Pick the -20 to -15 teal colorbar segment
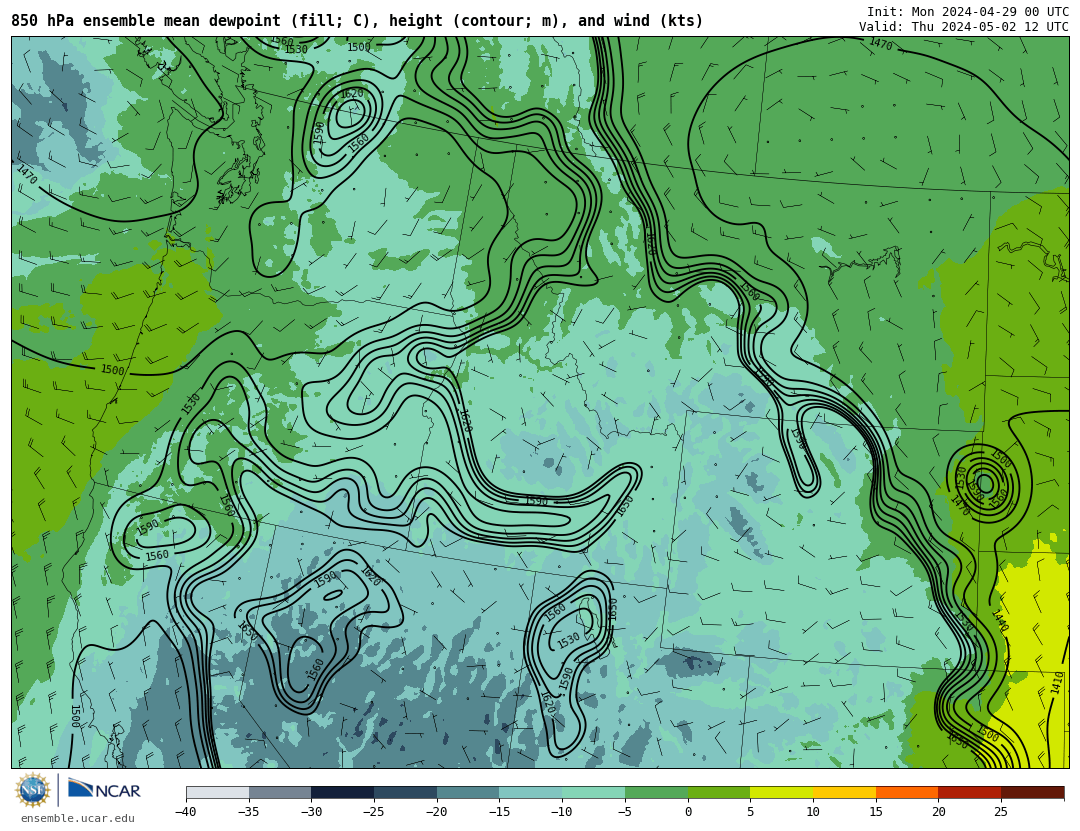This screenshot has height=831, width=1080. (x=468, y=792)
